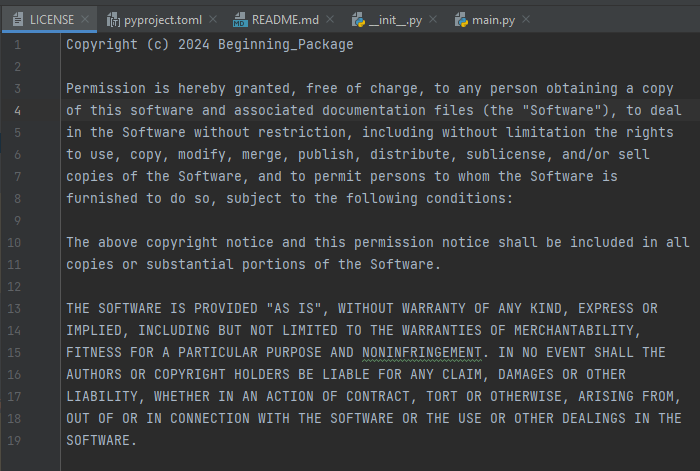Open the README.md tab

point(285,20)
